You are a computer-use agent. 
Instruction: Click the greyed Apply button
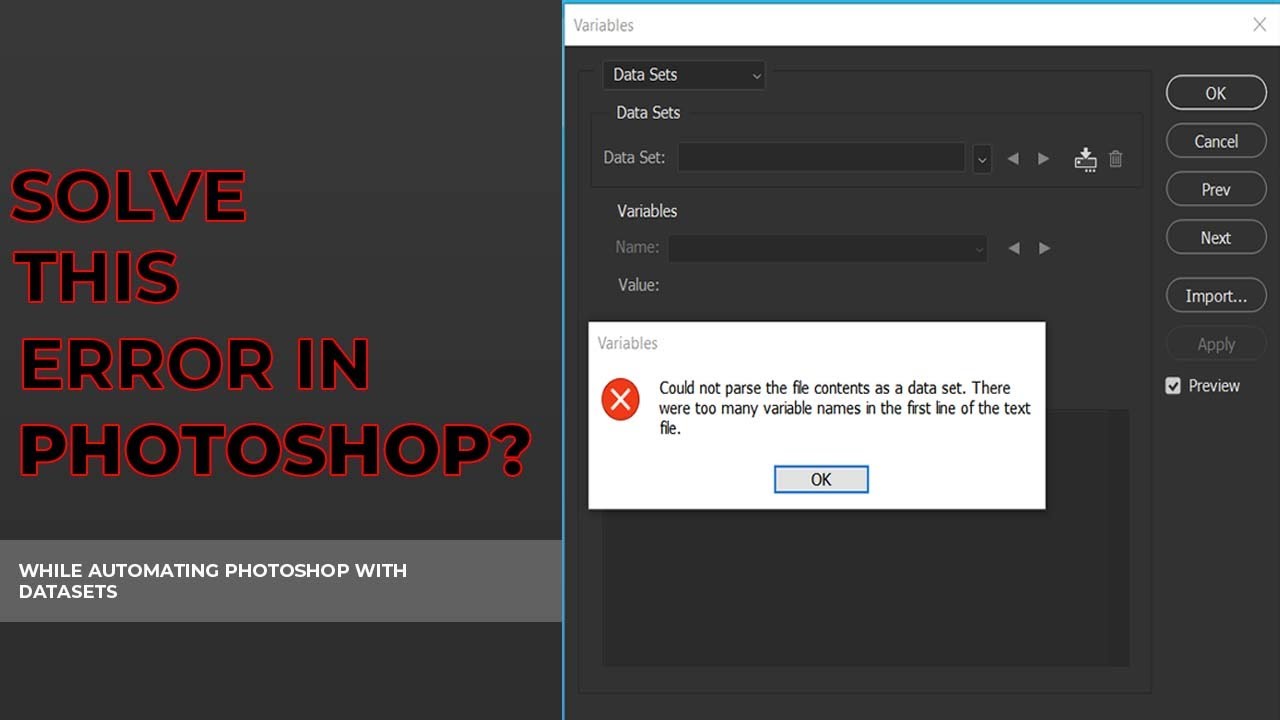click(1216, 344)
